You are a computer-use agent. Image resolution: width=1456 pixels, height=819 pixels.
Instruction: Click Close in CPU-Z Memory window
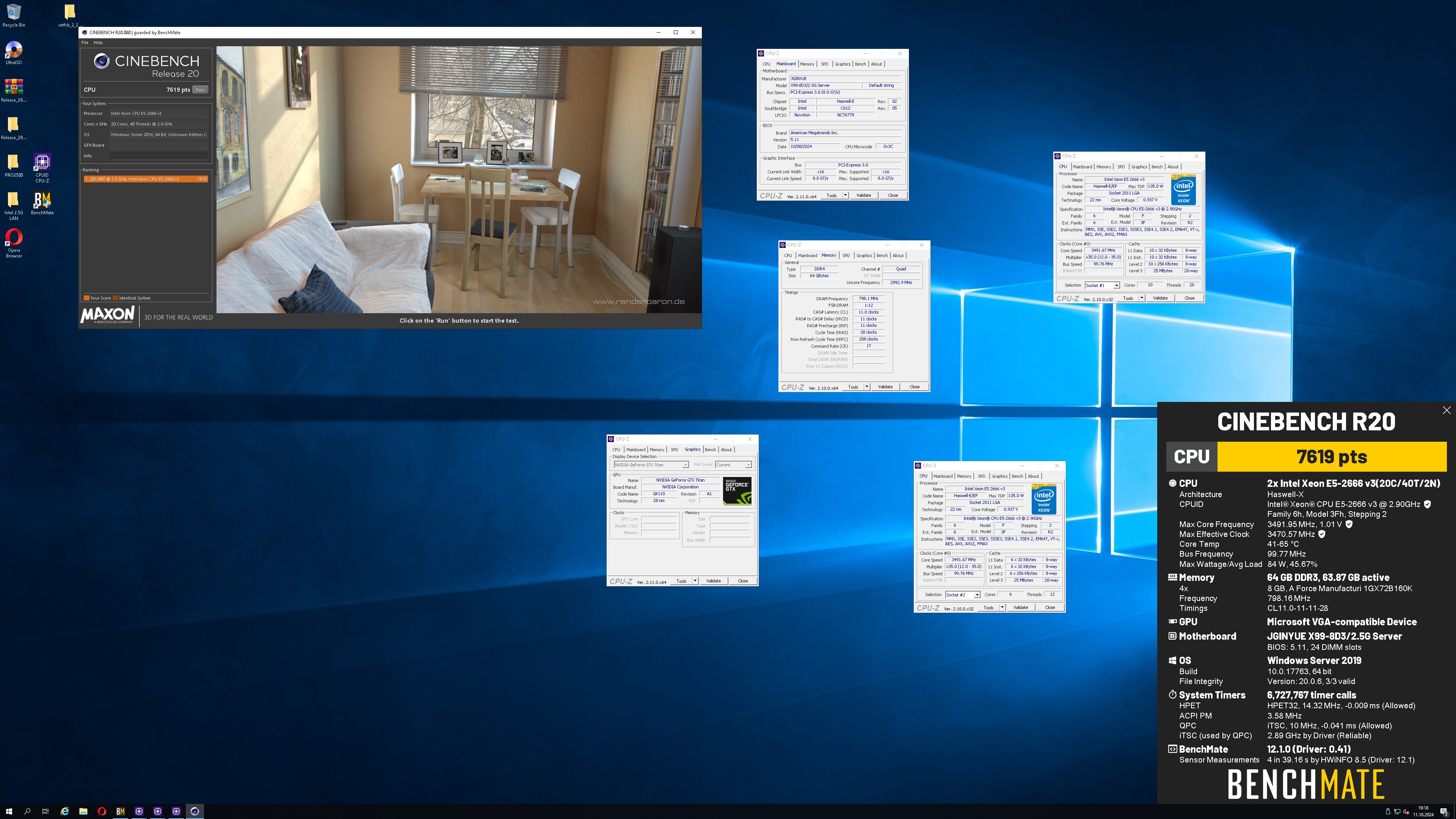[x=915, y=387]
